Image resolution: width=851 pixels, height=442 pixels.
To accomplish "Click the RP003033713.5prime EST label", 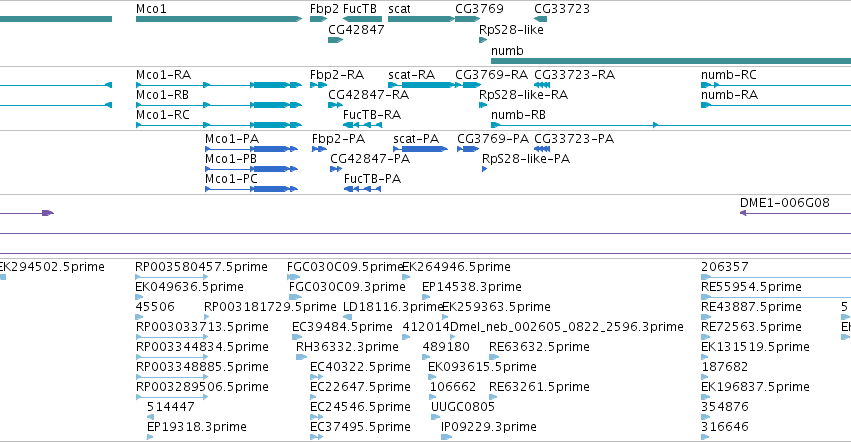I will (x=202, y=326).
